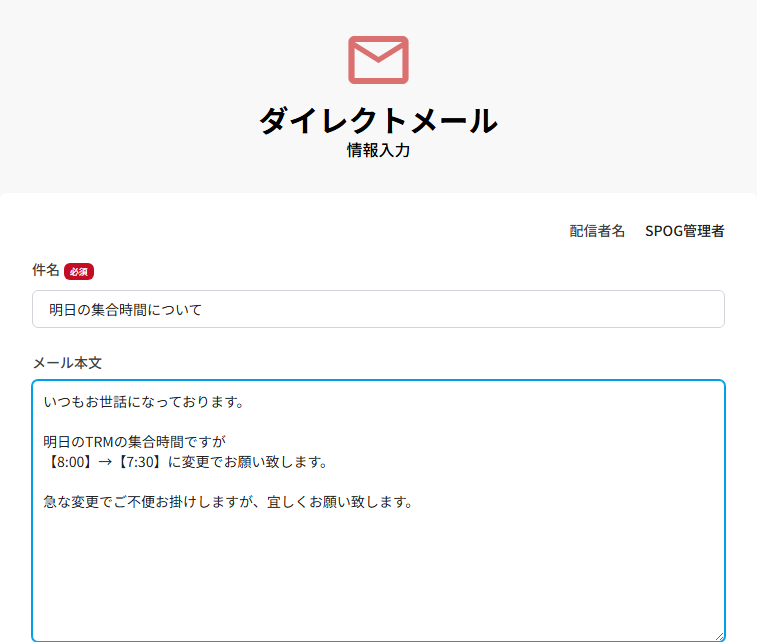Click the ダイレクトメール heading
The height and width of the screenshot is (642, 757).
tap(378, 120)
